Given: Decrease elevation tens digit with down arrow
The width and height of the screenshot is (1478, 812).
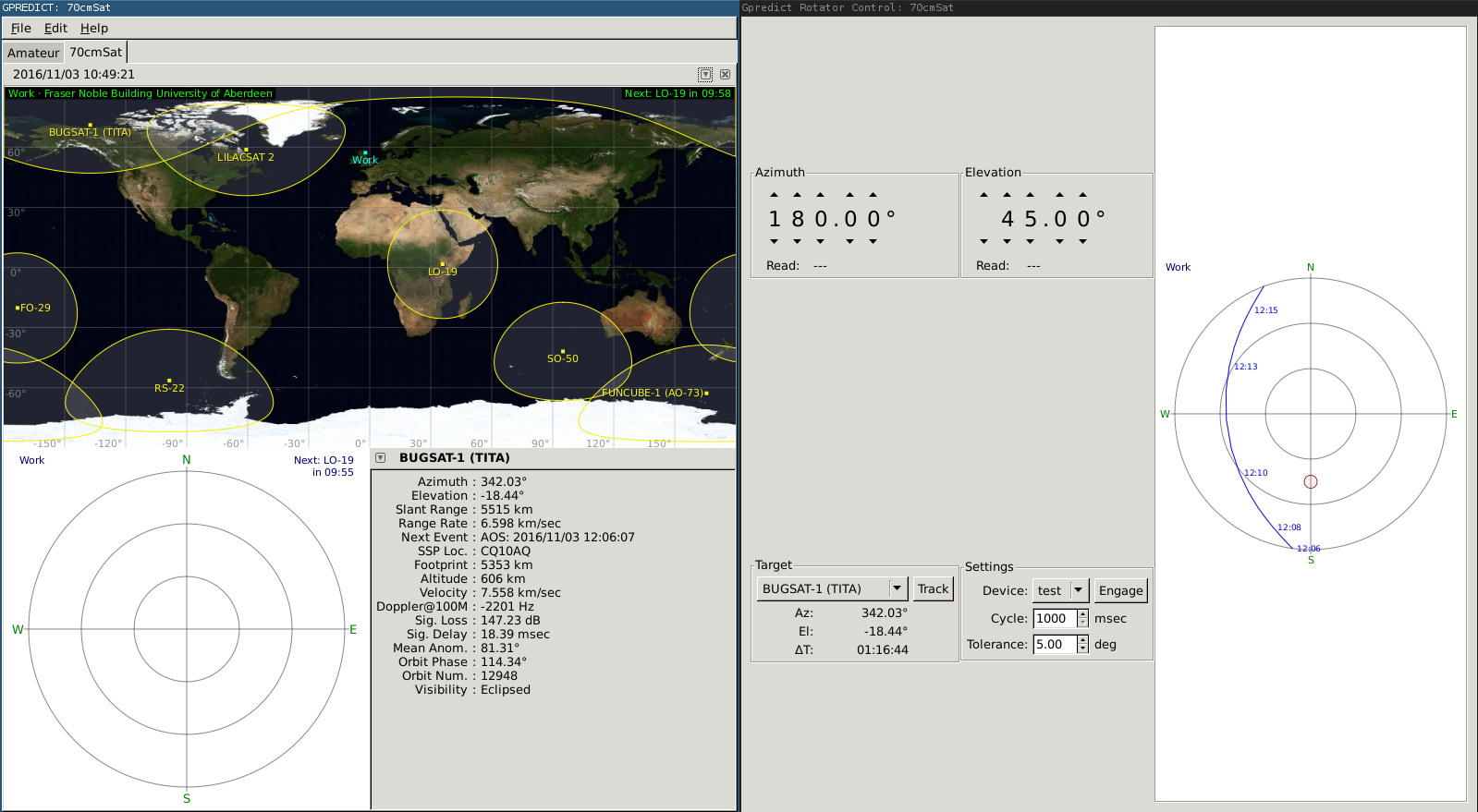Looking at the screenshot, I should point(1007,242).
